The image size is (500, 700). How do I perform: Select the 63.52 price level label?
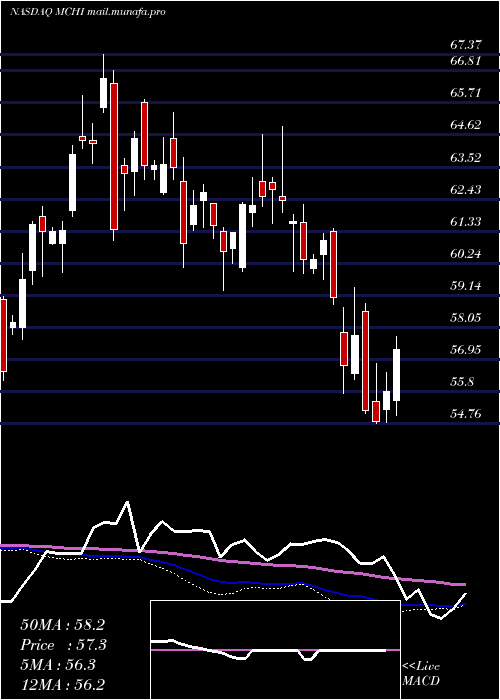pos(465,157)
